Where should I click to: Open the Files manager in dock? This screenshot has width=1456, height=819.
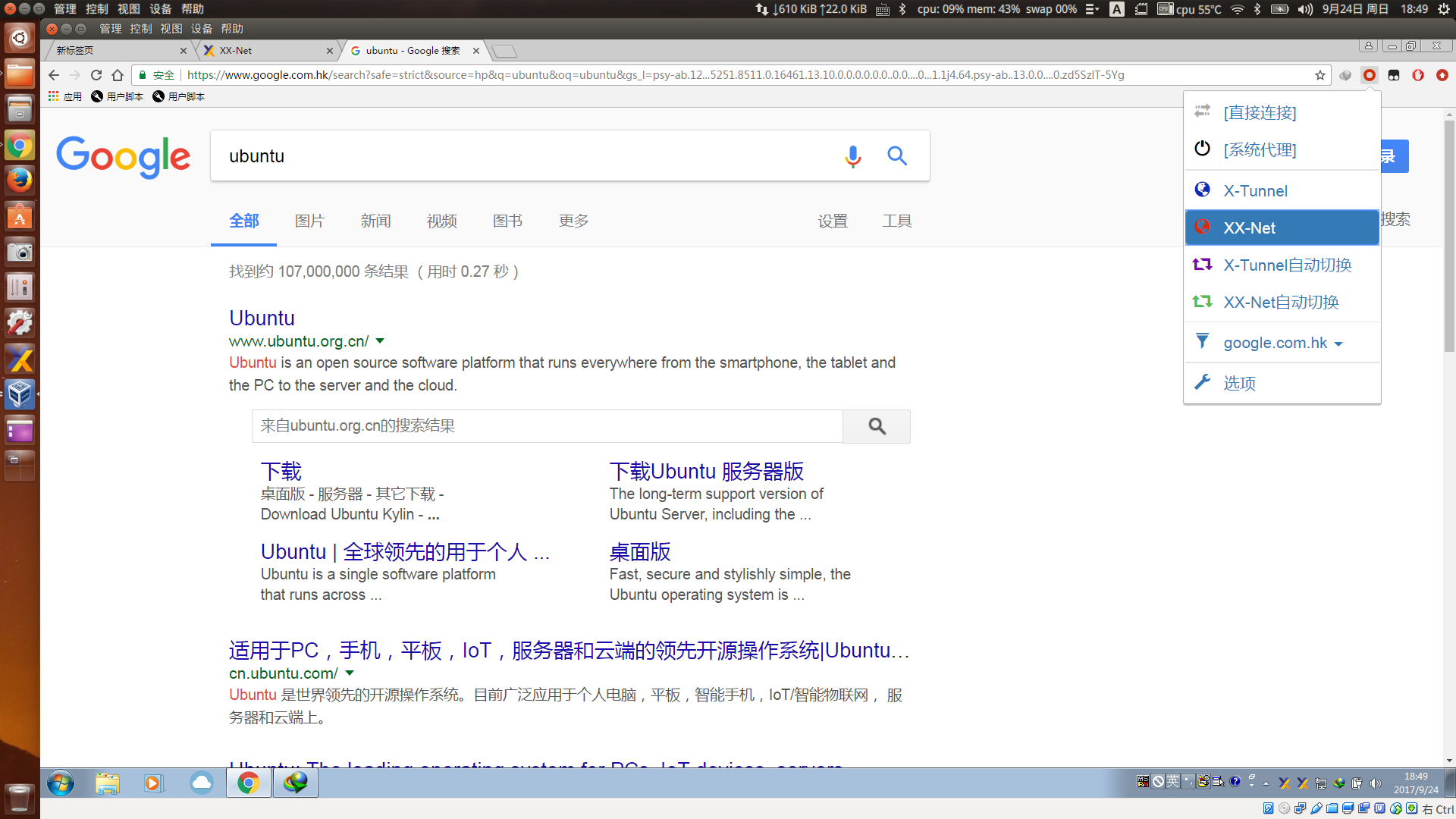[20, 74]
